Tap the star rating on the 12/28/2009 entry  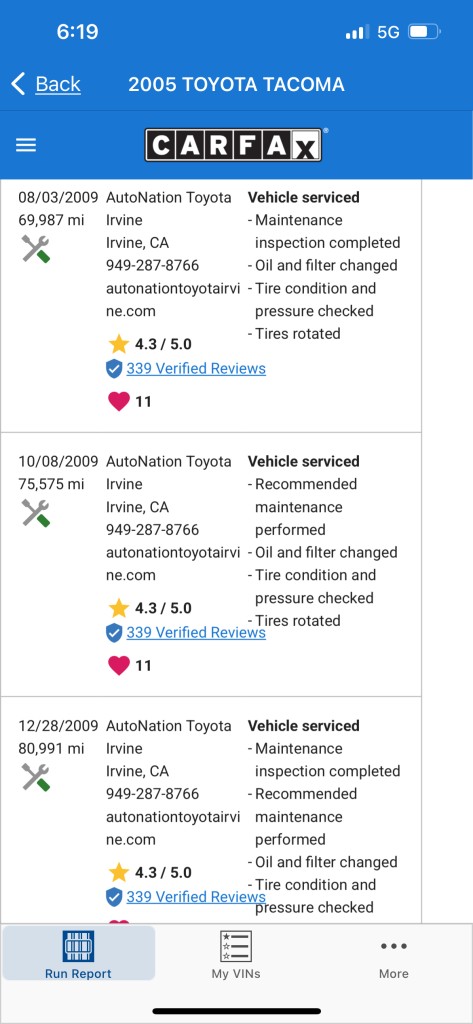(150, 872)
